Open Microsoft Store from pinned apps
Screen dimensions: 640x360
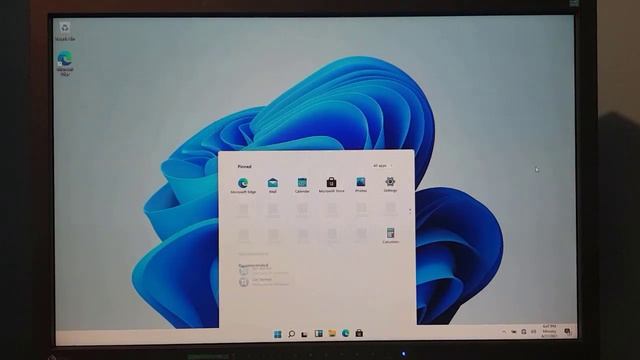pyautogui.click(x=331, y=185)
